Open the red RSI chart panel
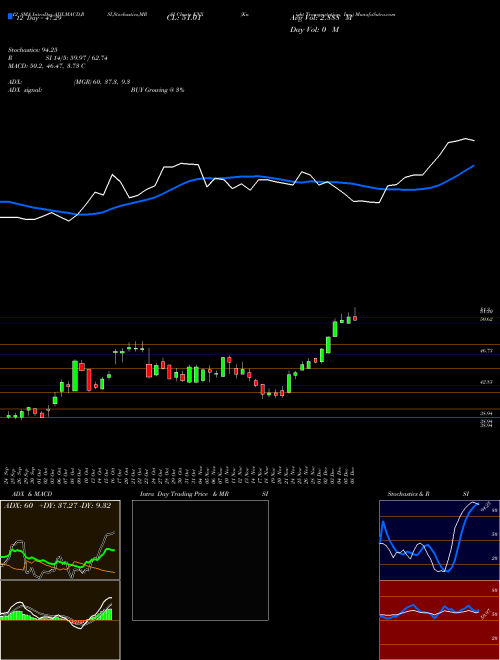Image resolution: width=500 pixels, height=660 pixels. (x=439, y=620)
